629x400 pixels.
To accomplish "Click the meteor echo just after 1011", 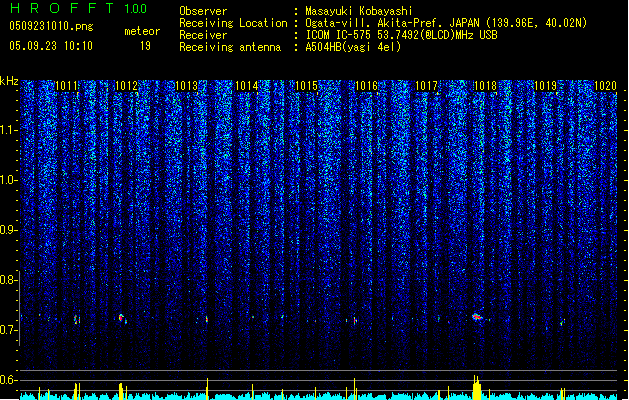I will (77, 320).
